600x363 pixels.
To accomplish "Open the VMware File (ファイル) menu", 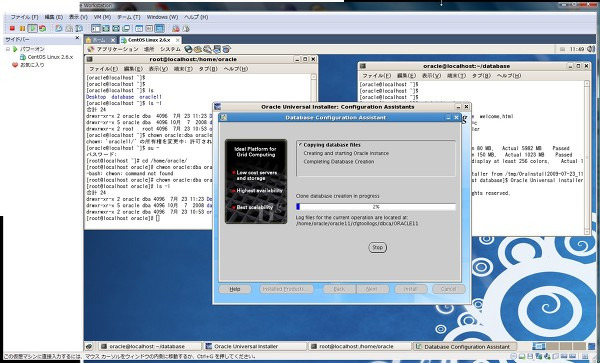I will [x=24, y=17].
